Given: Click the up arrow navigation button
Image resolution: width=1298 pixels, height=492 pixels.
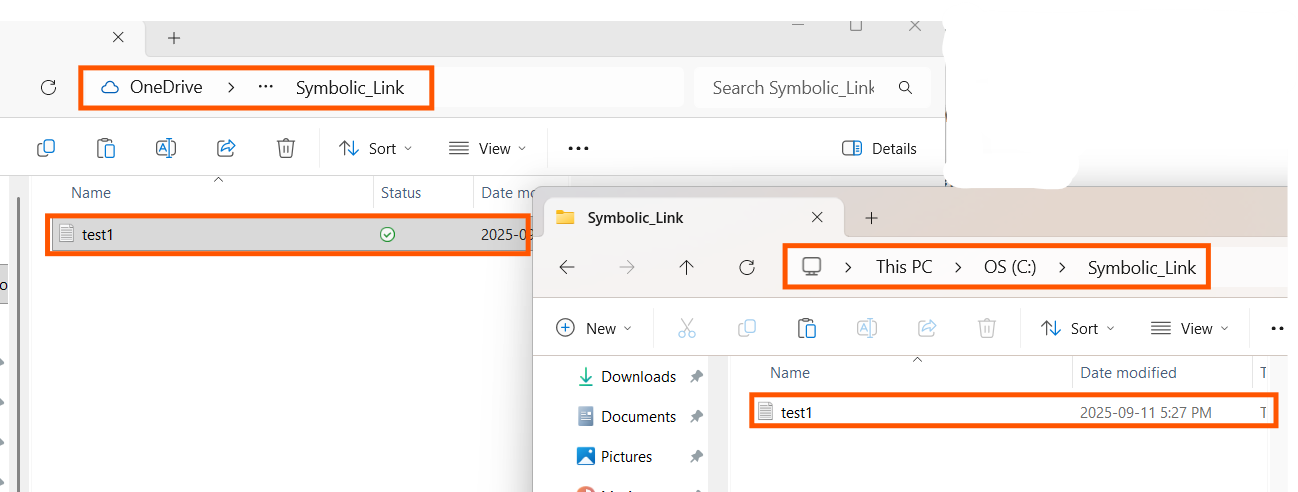Looking at the screenshot, I should pyautogui.click(x=686, y=267).
